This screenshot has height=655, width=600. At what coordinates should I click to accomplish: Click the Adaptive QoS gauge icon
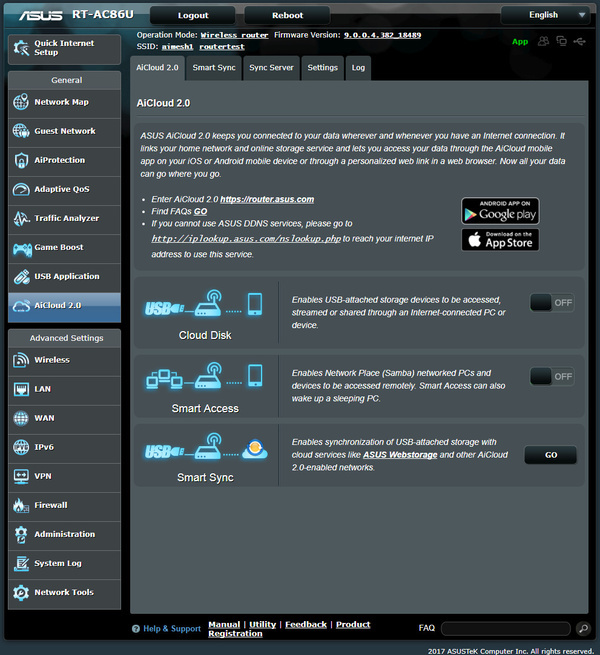tap(21, 189)
